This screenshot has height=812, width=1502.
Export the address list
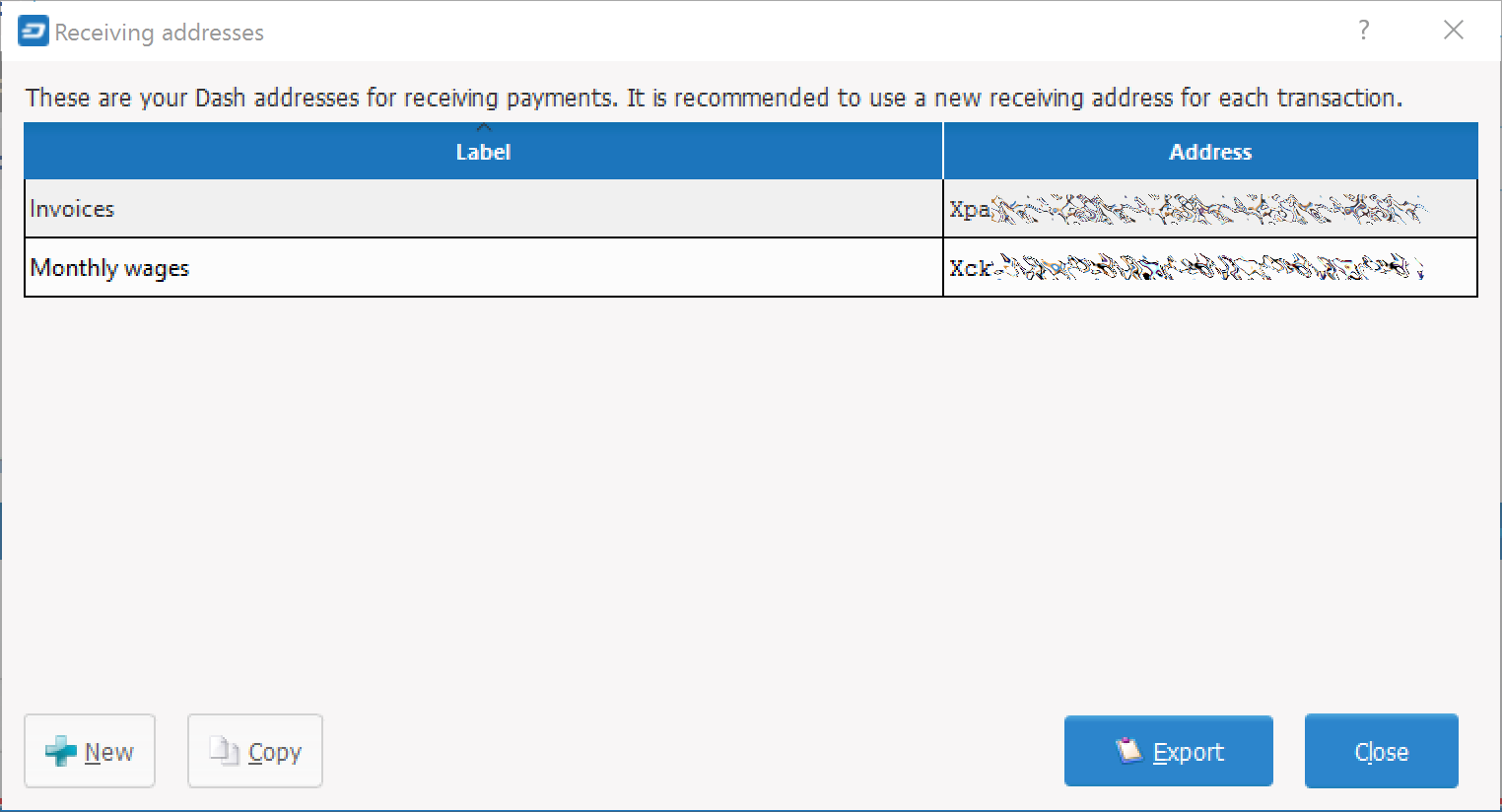click(x=1169, y=752)
